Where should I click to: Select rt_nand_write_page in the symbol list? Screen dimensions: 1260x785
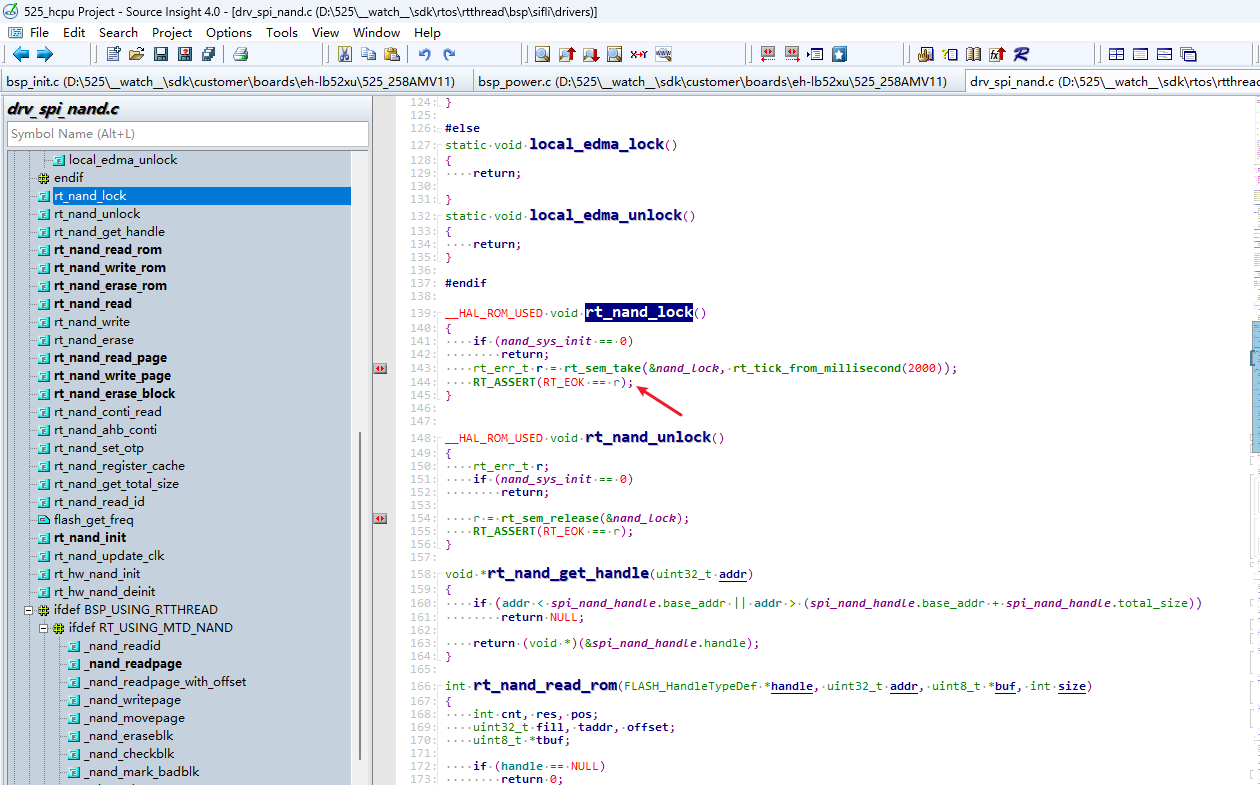click(x=112, y=376)
